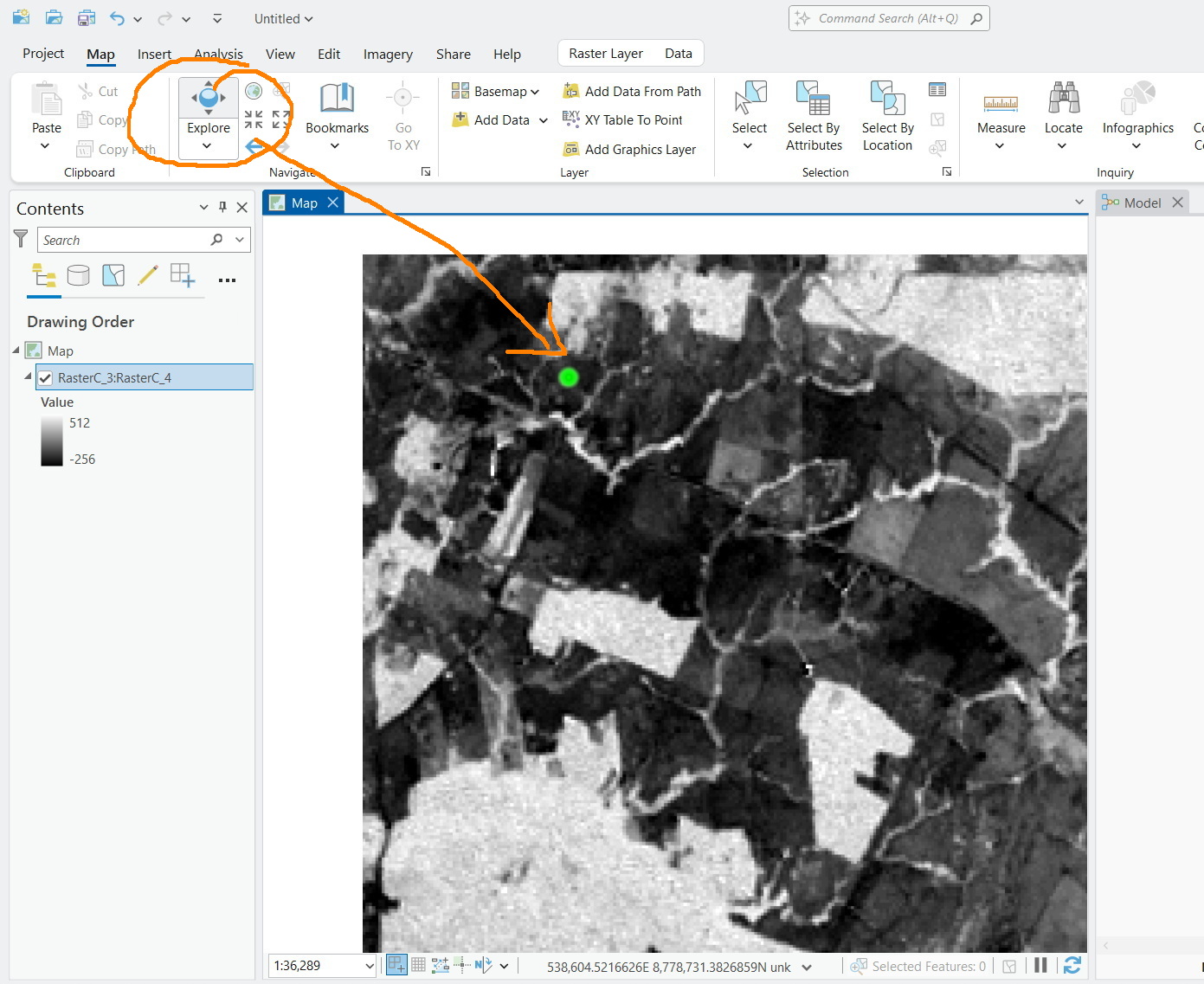Image resolution: width=1204 pixels, height=984 pixels.
Task: Switch to the Model view tab
Action: [x=1139, y=202]
